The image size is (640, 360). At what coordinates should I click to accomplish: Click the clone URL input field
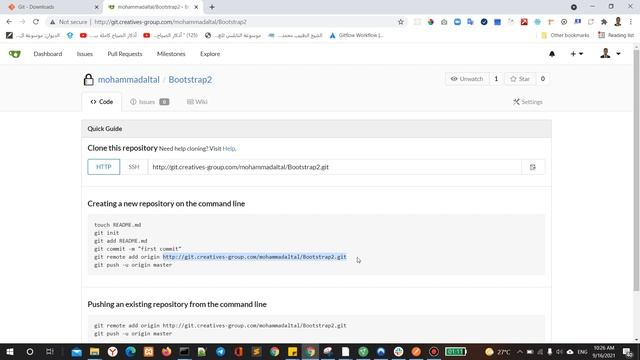pos(335,167)
